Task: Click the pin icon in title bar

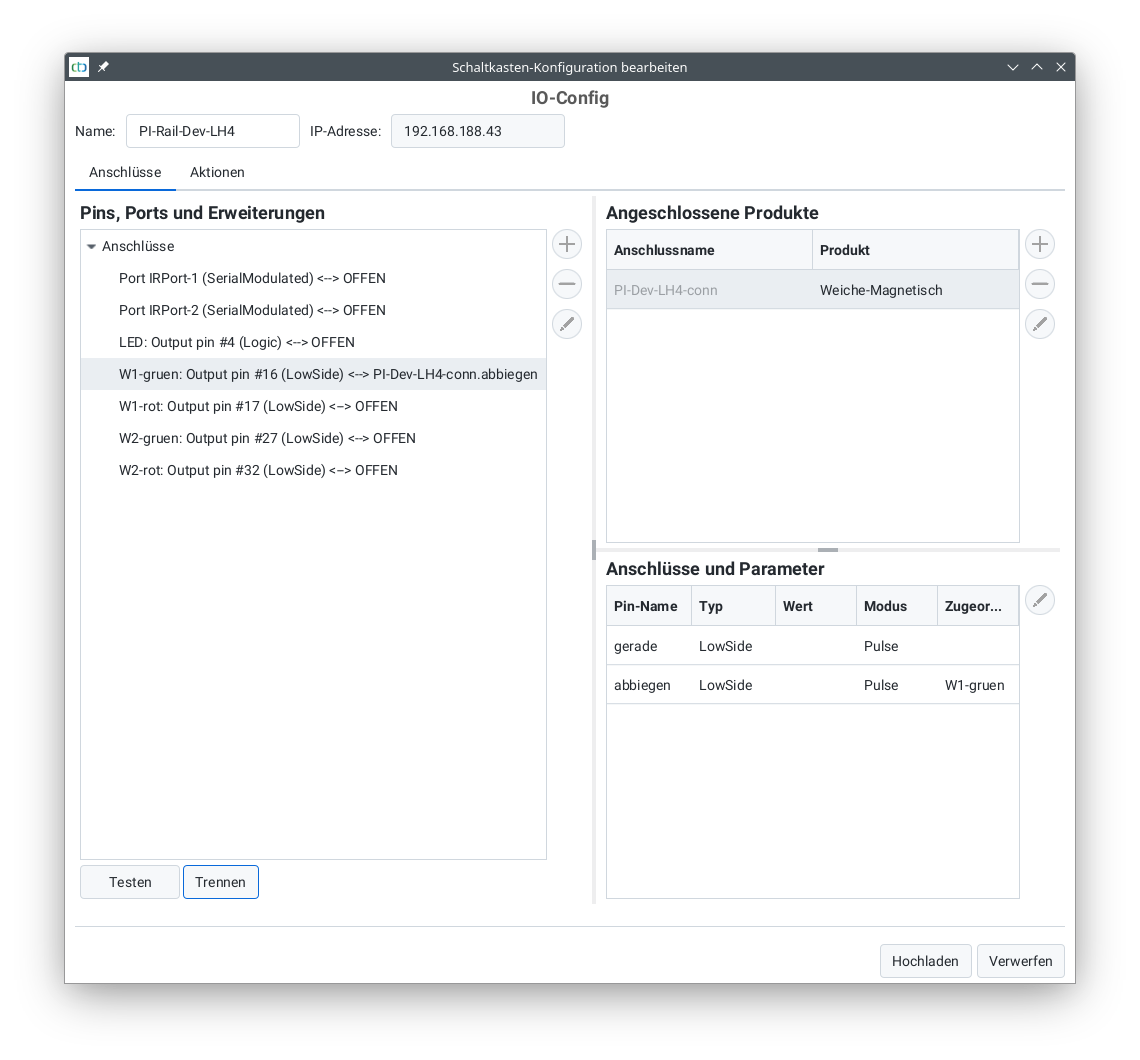Action: [103, 67]
